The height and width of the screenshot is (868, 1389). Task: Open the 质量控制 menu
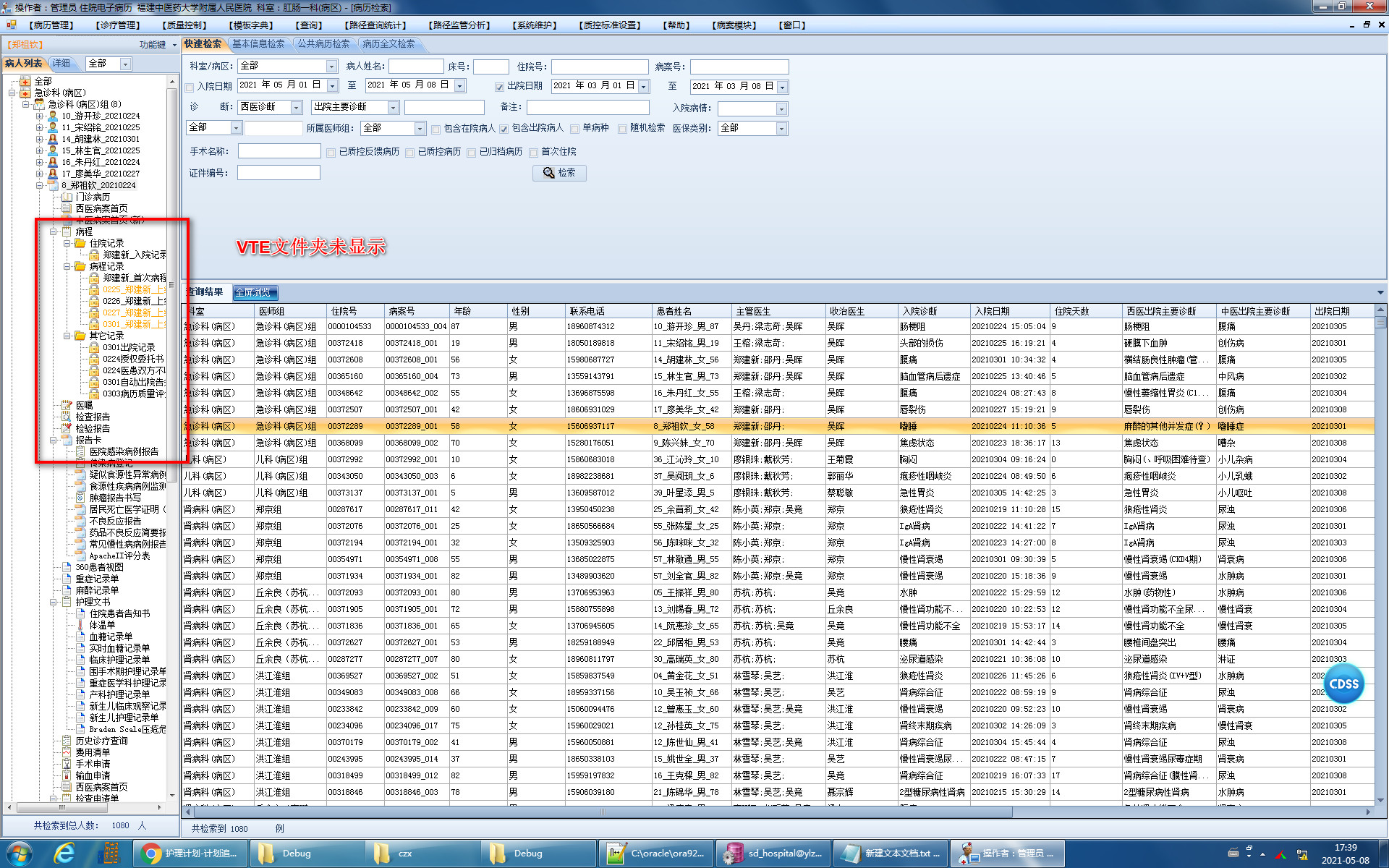point(184,25)
